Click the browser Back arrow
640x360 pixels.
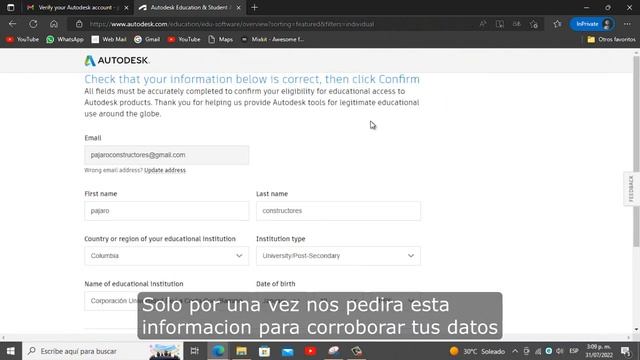(13, 24)
